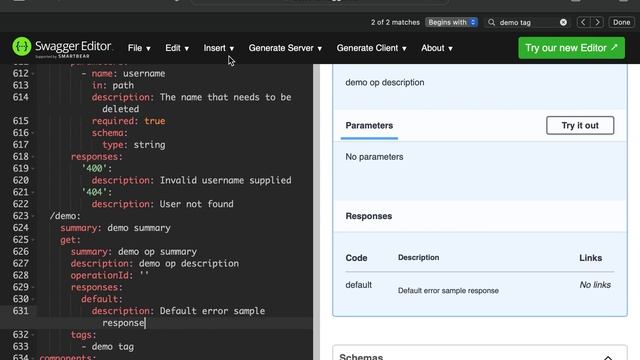Click 'description: demo op description' in editor

(155, 263)
